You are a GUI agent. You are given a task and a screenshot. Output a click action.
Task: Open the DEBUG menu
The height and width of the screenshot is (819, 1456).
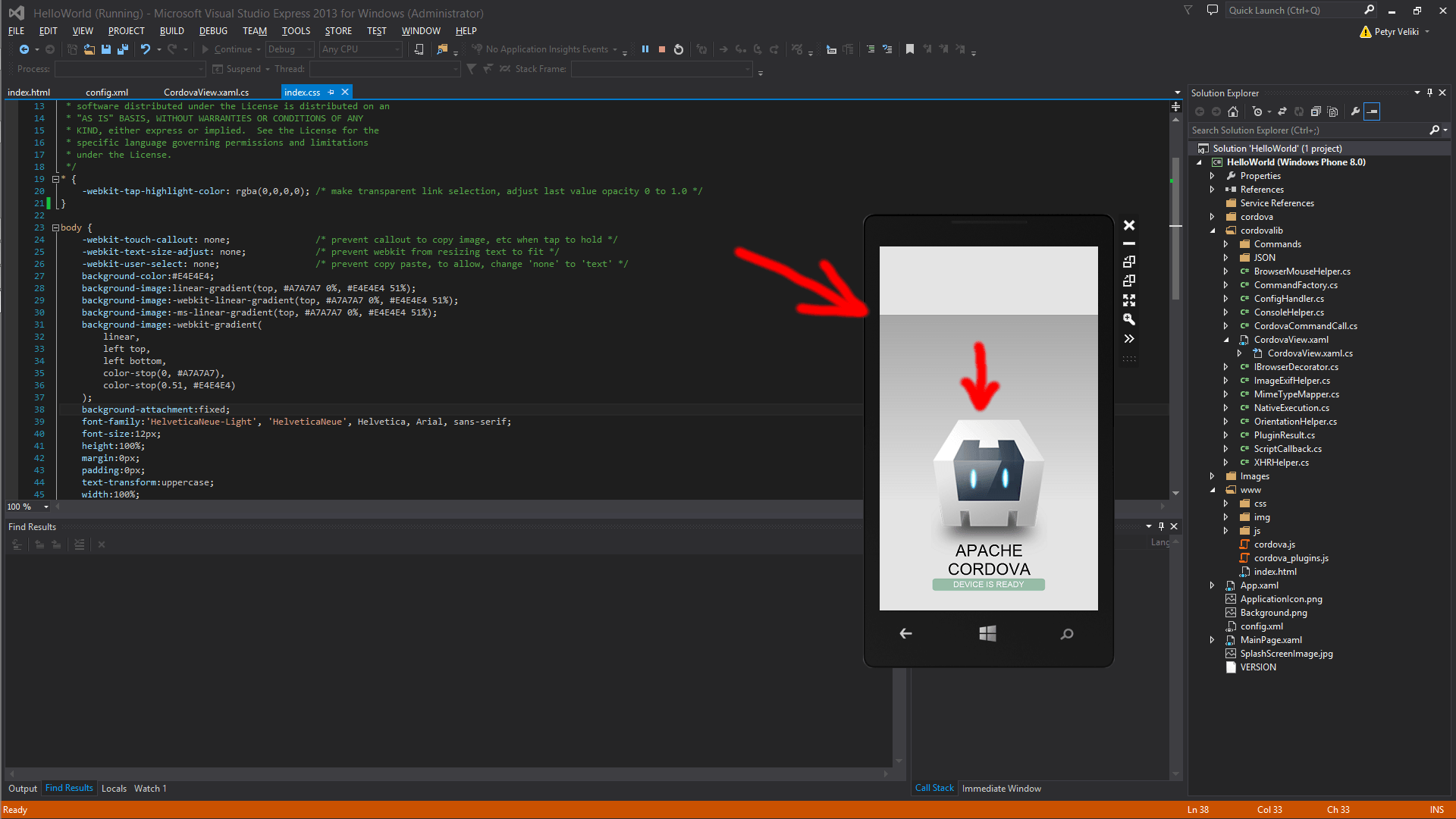coord(213,31)
